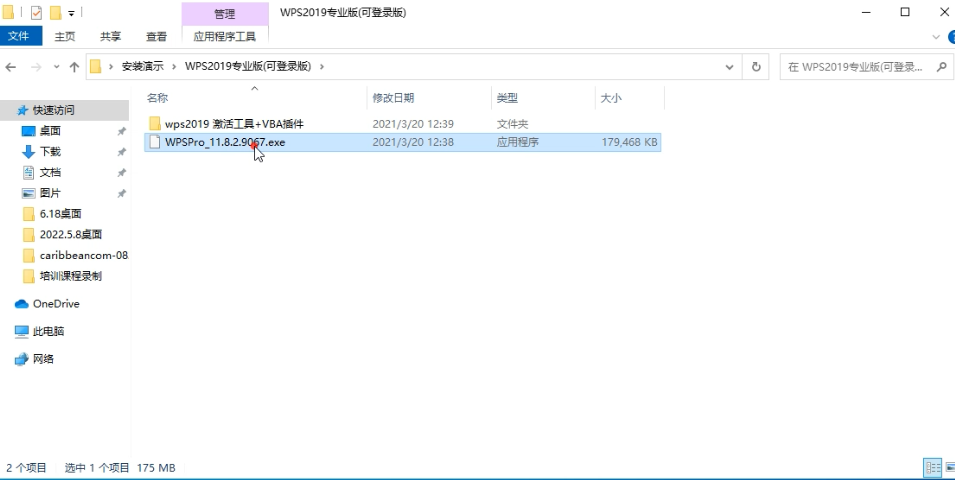
Task: Click the Properties icon in quick access toolbar
Action: 36,12
